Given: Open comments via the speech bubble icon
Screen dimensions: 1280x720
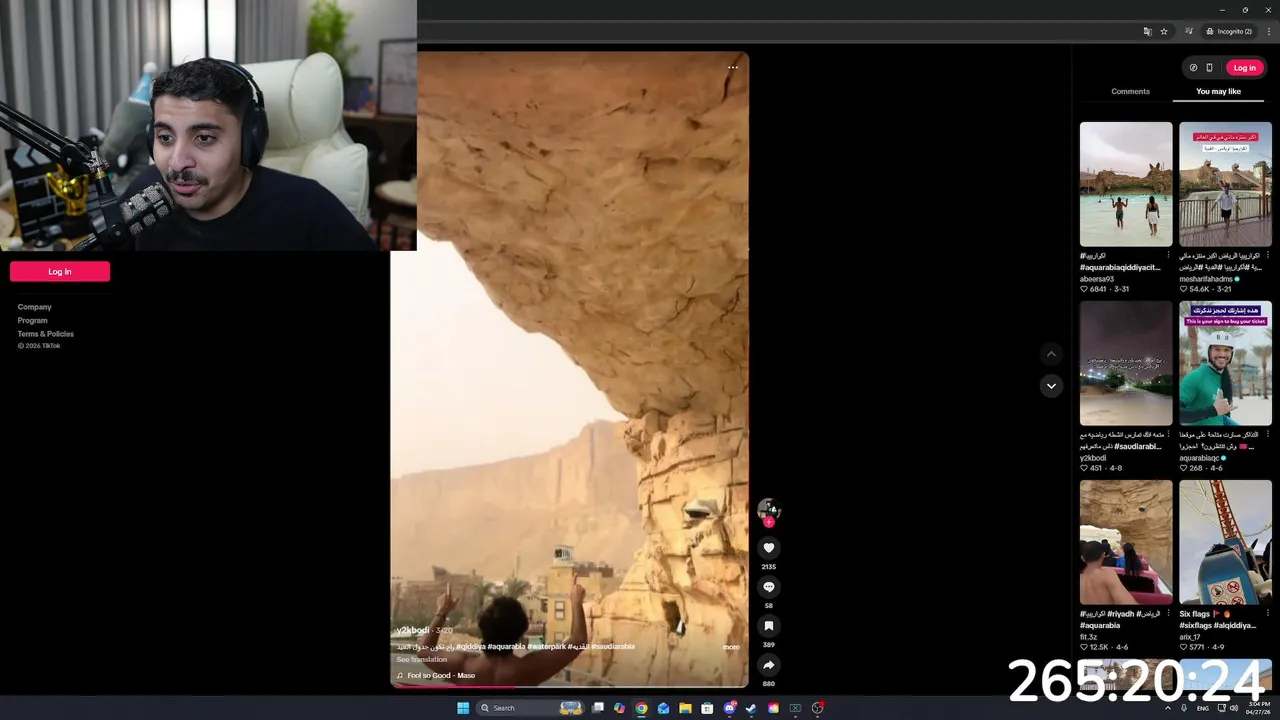Looking at the screenshot, I should 768,587.
